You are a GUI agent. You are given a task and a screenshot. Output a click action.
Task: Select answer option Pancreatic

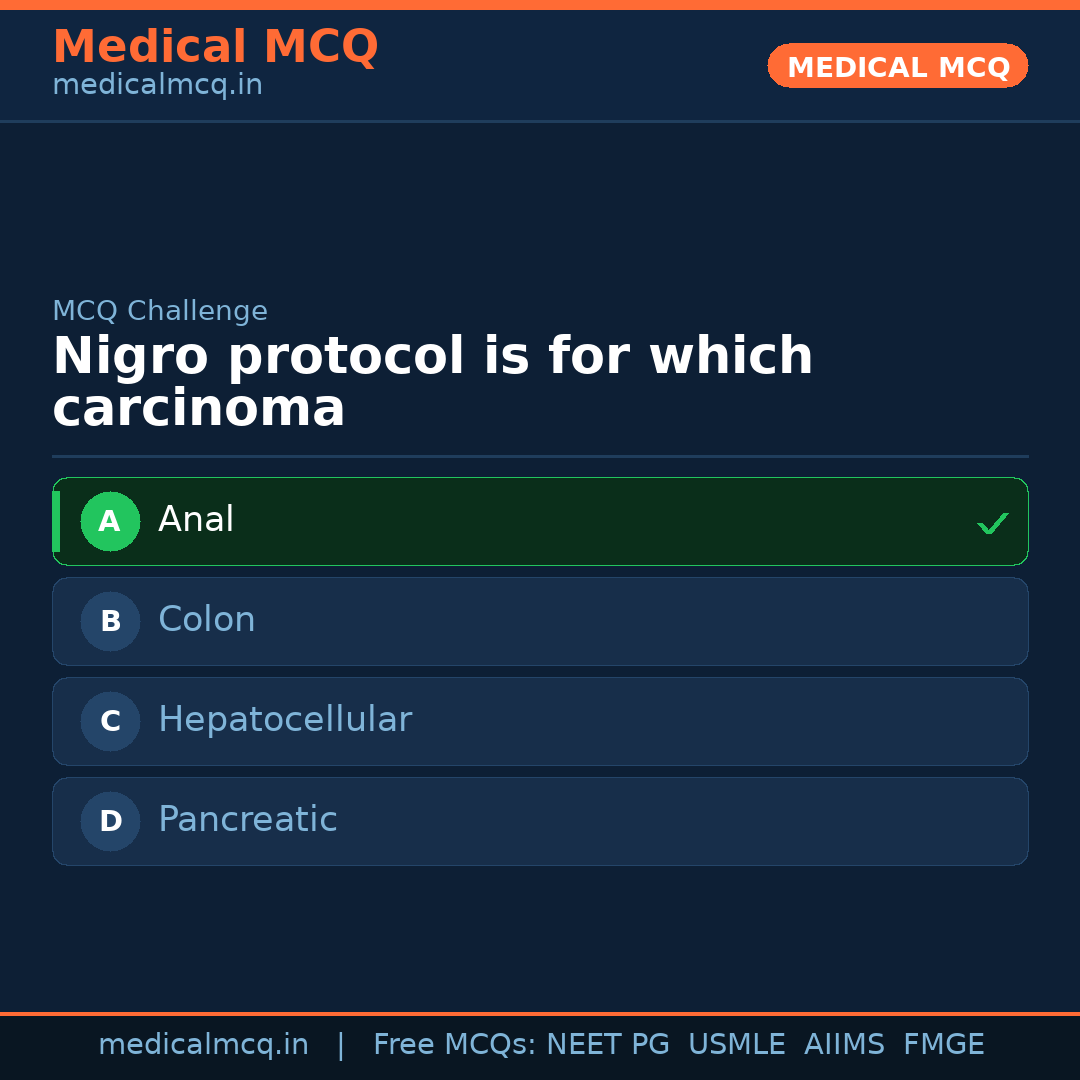pyautogui.click(x=540, y=821)
